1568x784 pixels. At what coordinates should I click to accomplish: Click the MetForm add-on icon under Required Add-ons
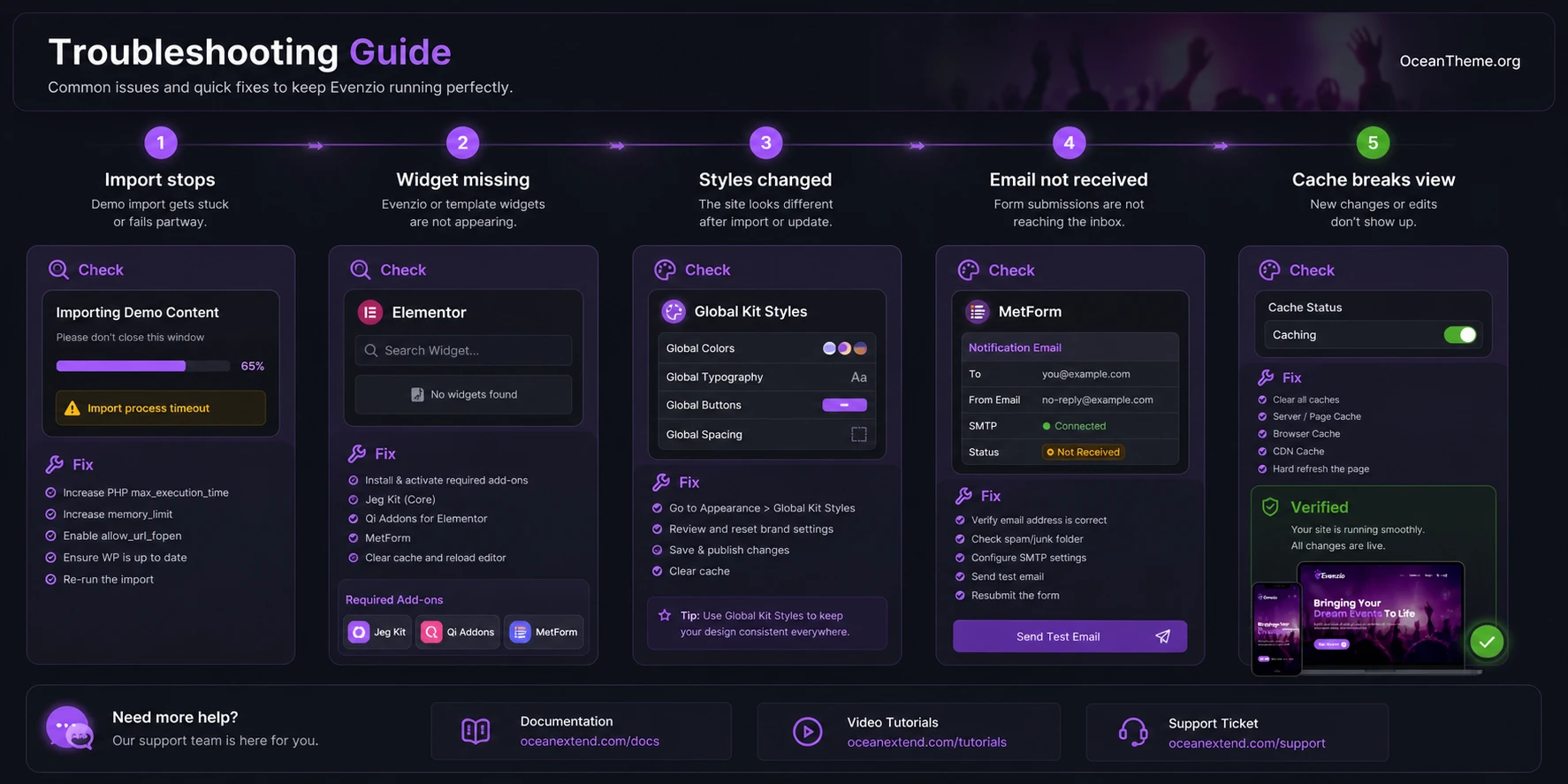[520, 632]
